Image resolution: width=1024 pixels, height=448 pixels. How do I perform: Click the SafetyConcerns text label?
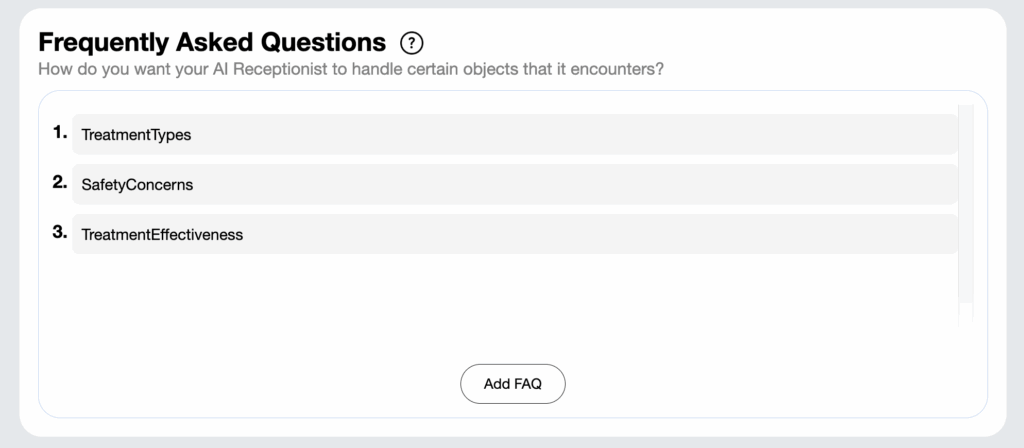(137, 185)
